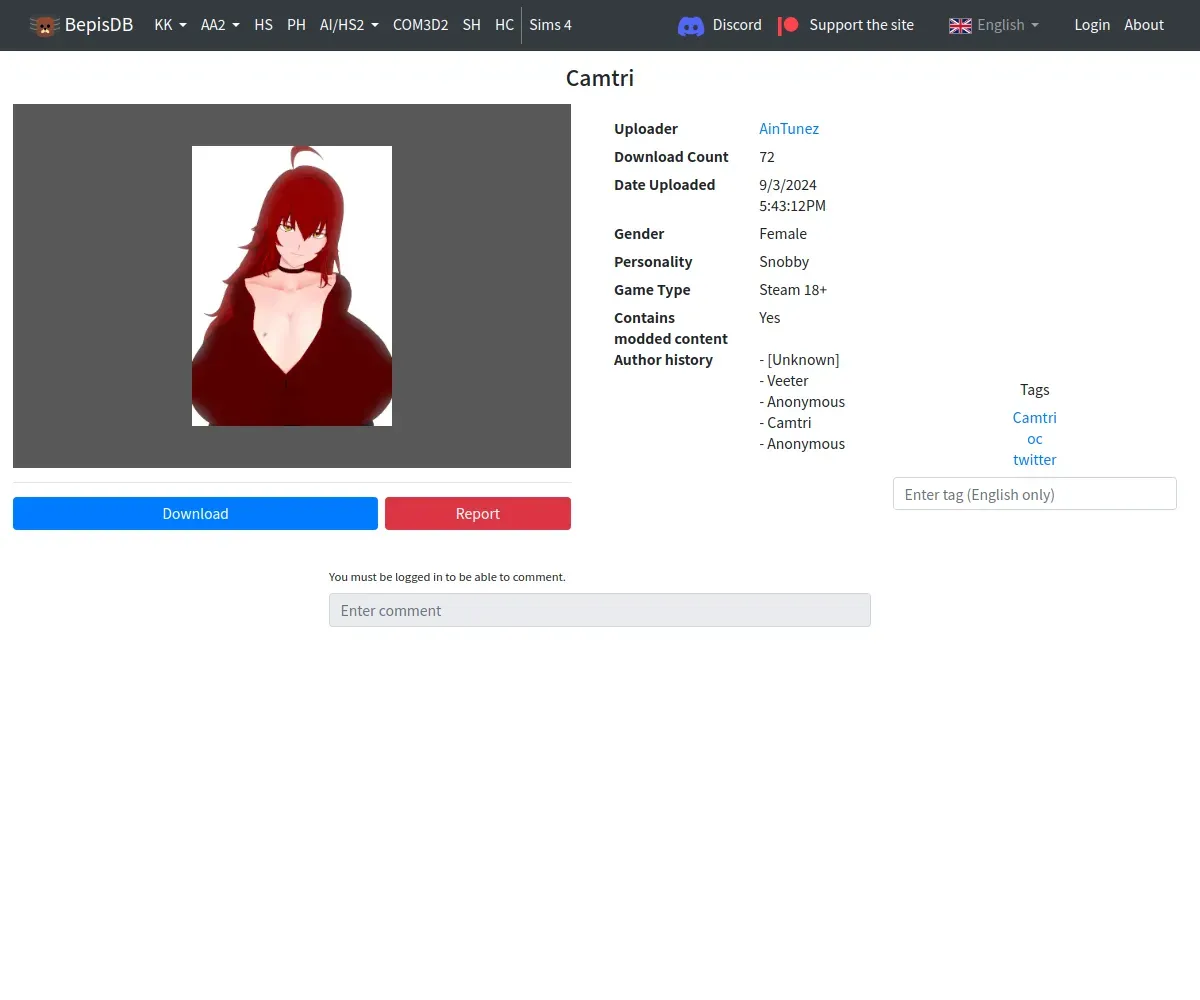Screen dimensions: 1200x1000
Task: Click Support the site link
Action: tap(861, 25)
